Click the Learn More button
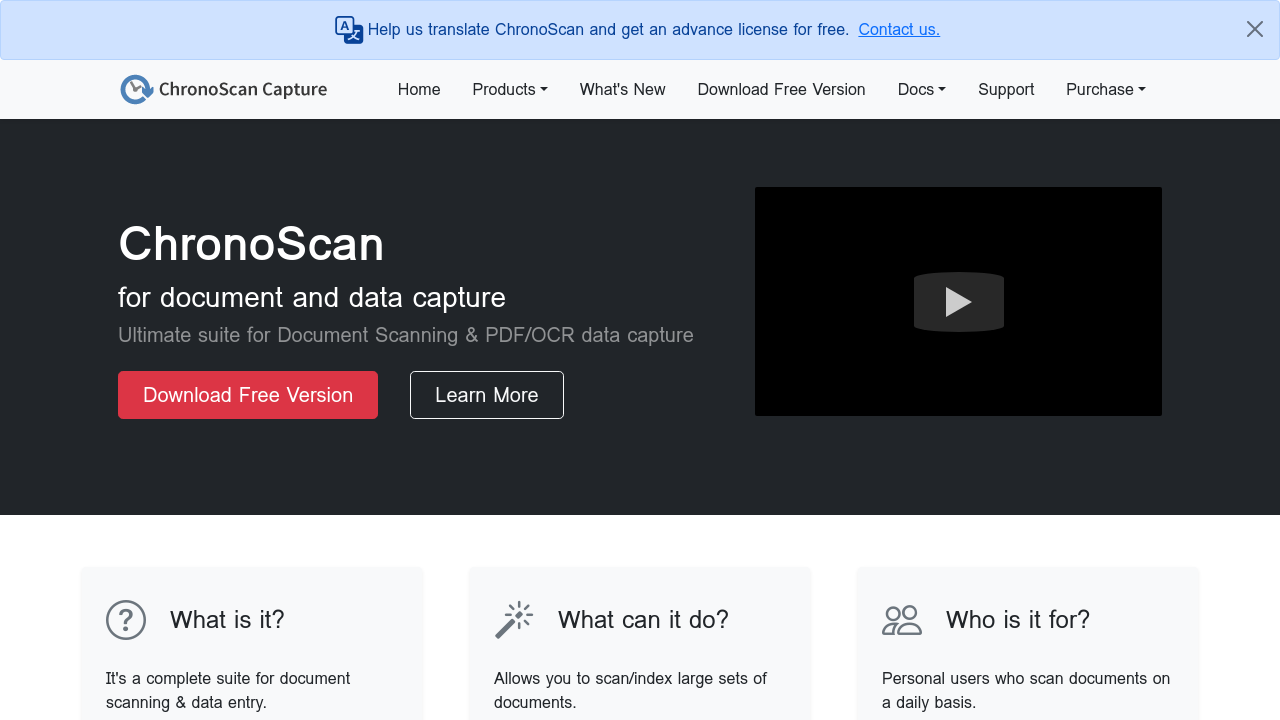 486,395
